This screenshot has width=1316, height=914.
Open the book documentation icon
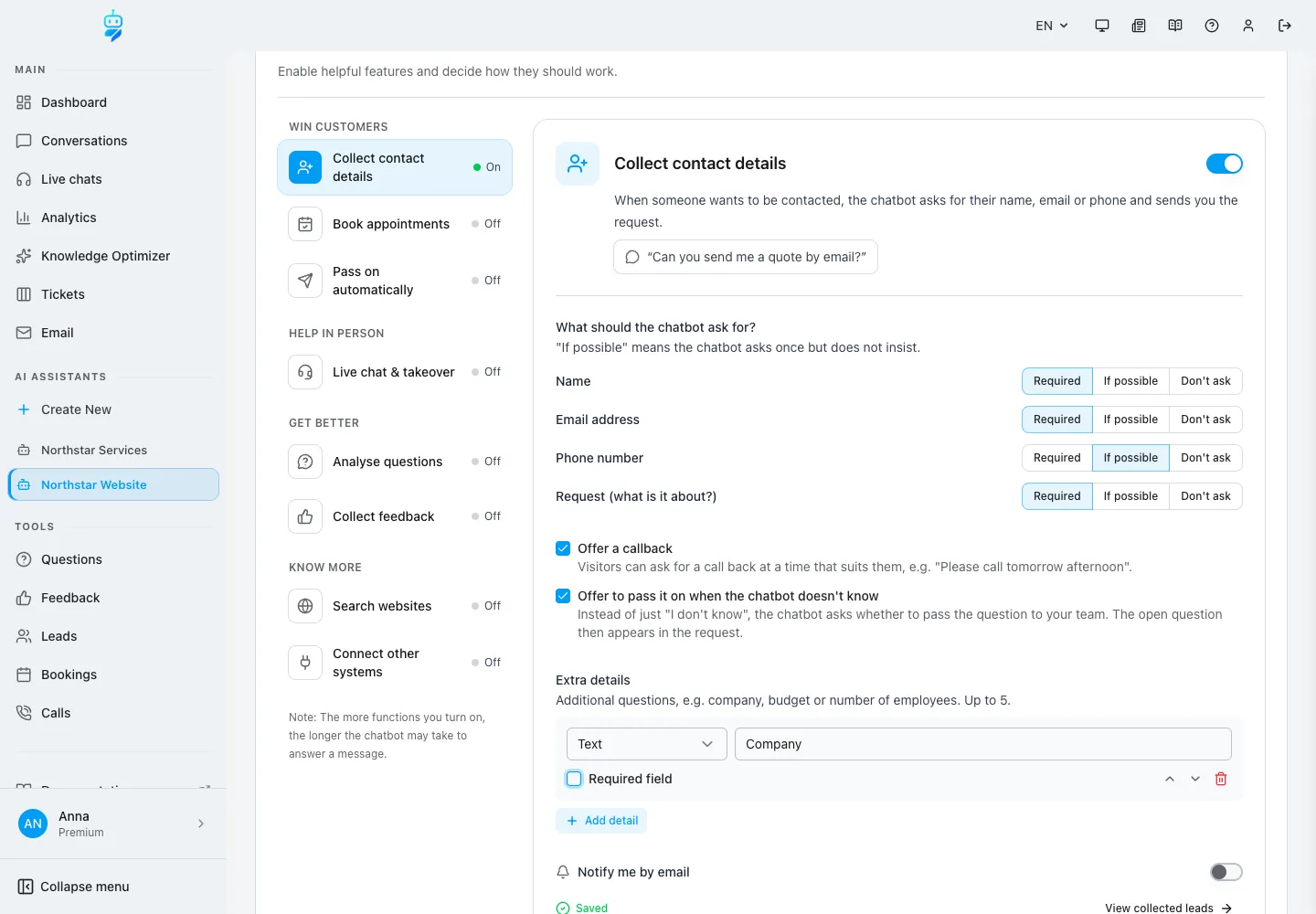[1175, 26]
